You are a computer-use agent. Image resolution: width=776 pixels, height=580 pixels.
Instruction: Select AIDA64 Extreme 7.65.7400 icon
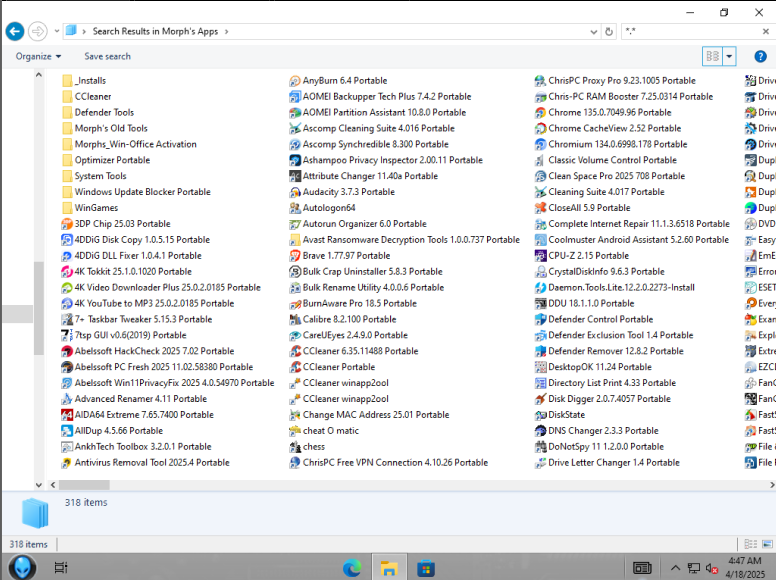click(x=67, y=415)
